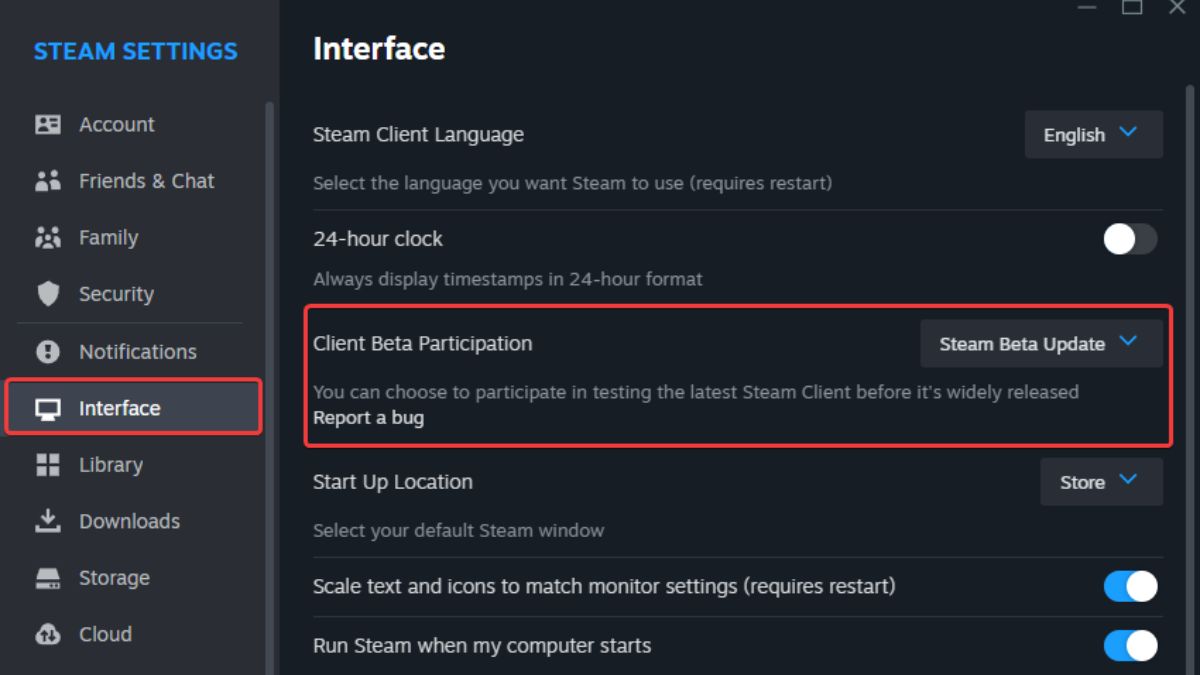This screenshot has width=1200, height=675.
Task: Open Downloads settings via the download icon
Action: click(x=47, y=521)
